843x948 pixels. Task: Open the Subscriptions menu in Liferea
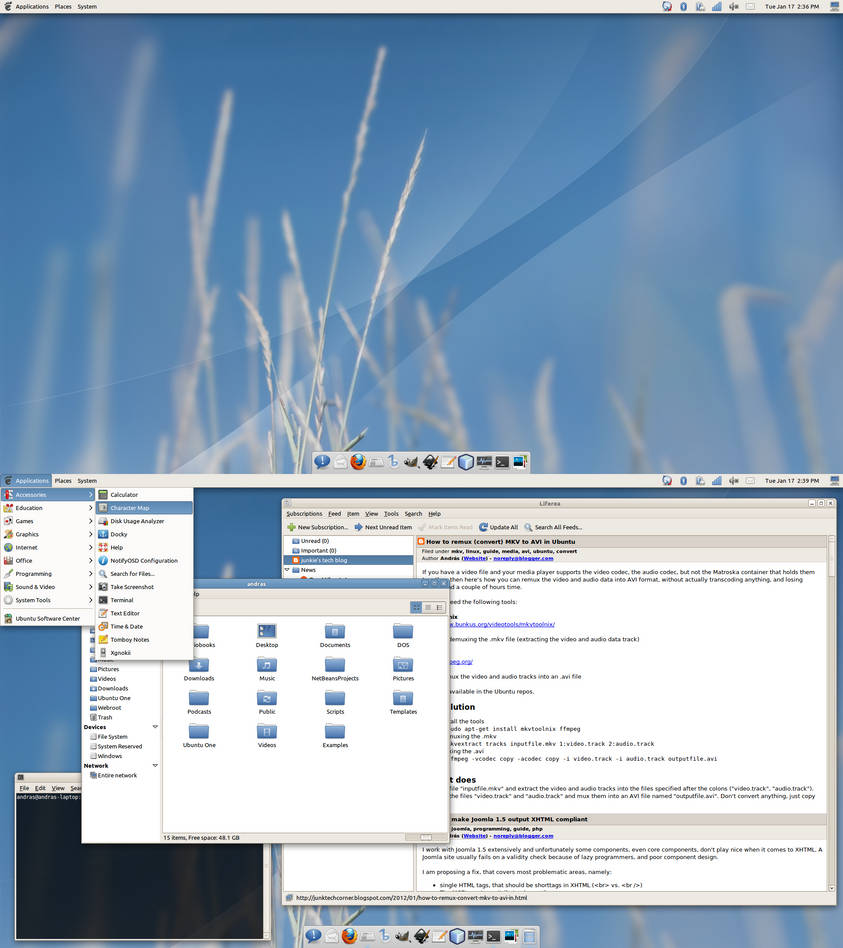click(x=304, y=513)
